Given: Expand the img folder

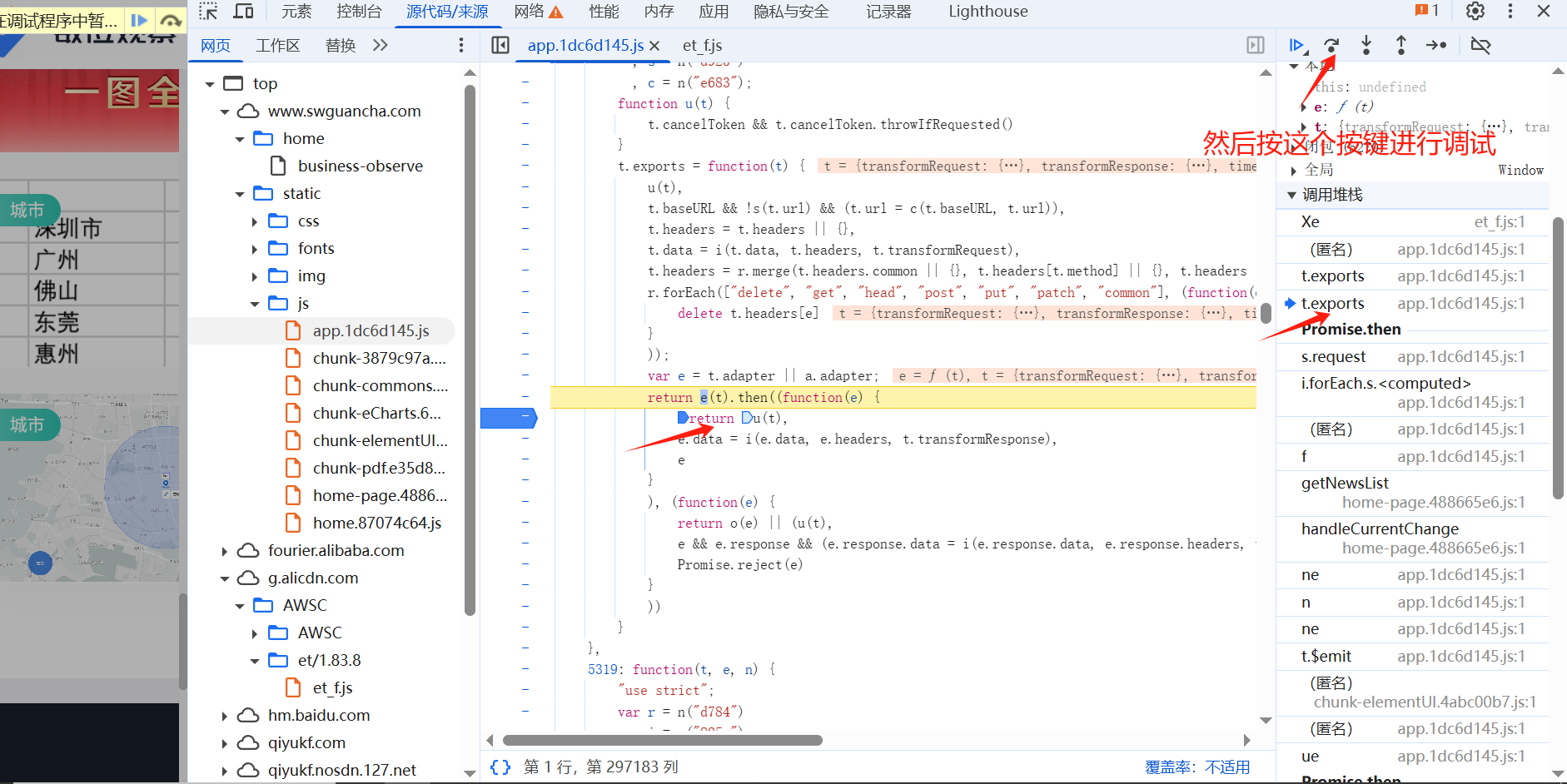Looking at the screenshot, I should click(255, 276).
